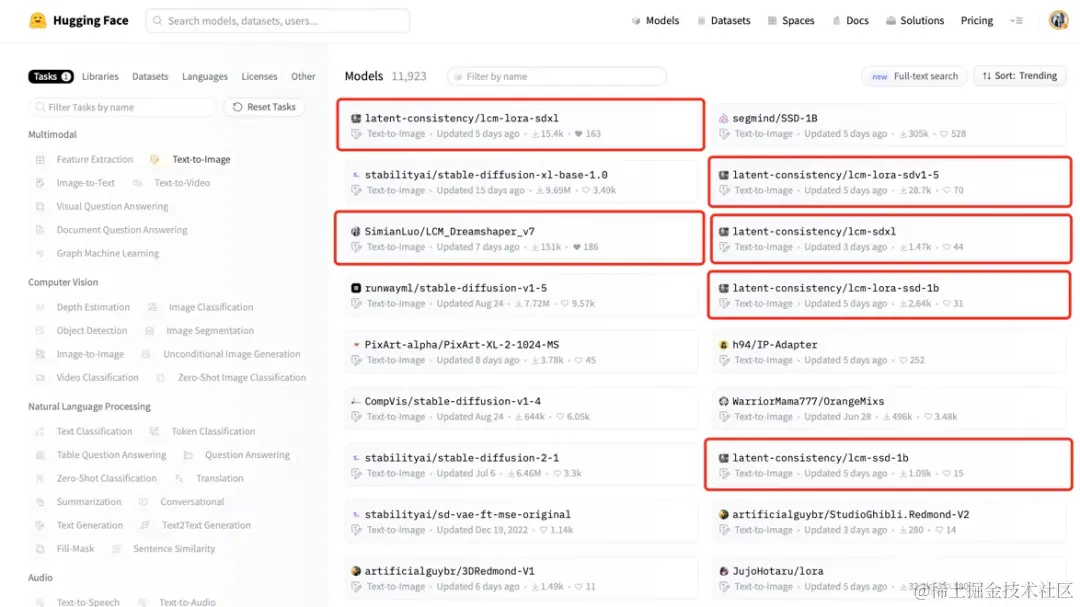
Task: Switch to the Datasets filter tab
Action: 150,76
